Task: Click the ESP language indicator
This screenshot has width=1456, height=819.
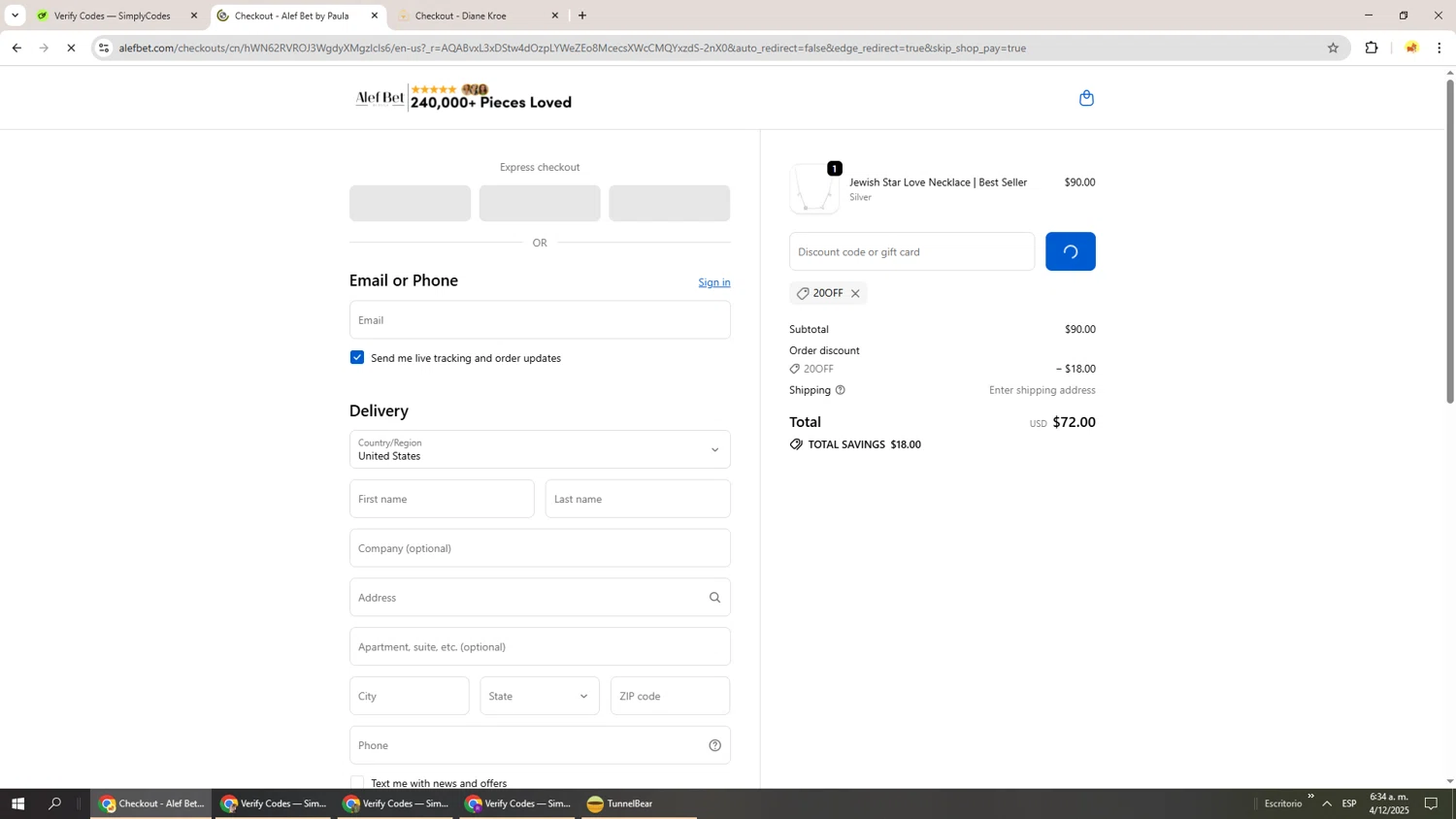Action: (1349, 803)
